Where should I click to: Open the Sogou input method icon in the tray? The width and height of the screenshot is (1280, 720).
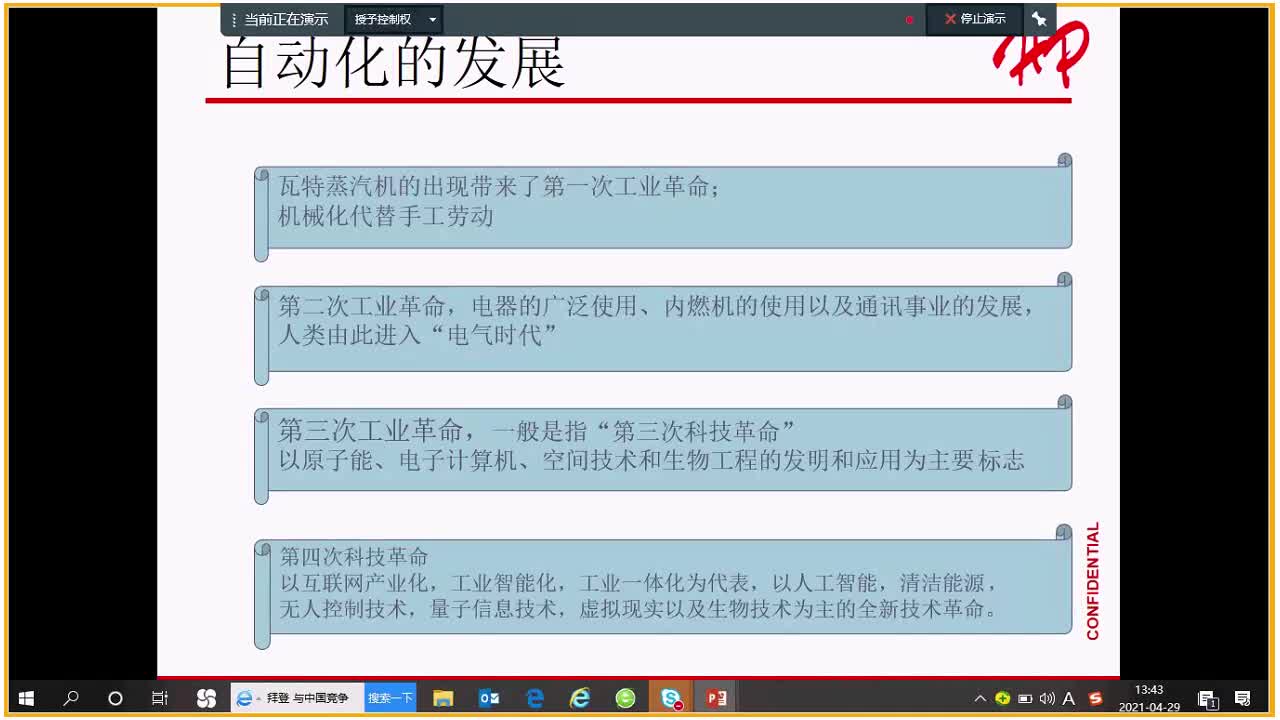point(1095,698)
